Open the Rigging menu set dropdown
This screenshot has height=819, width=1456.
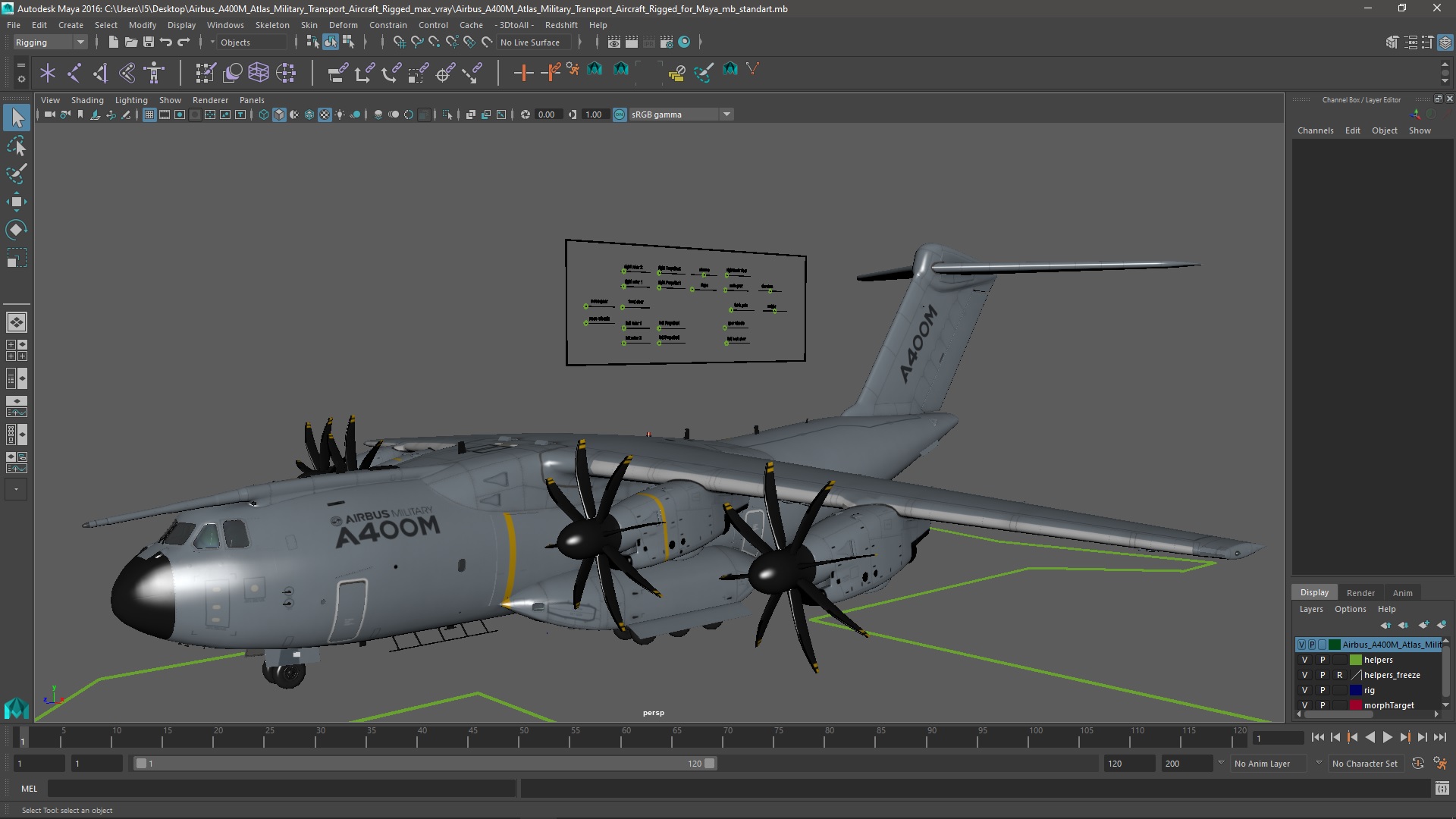point(50,42)
